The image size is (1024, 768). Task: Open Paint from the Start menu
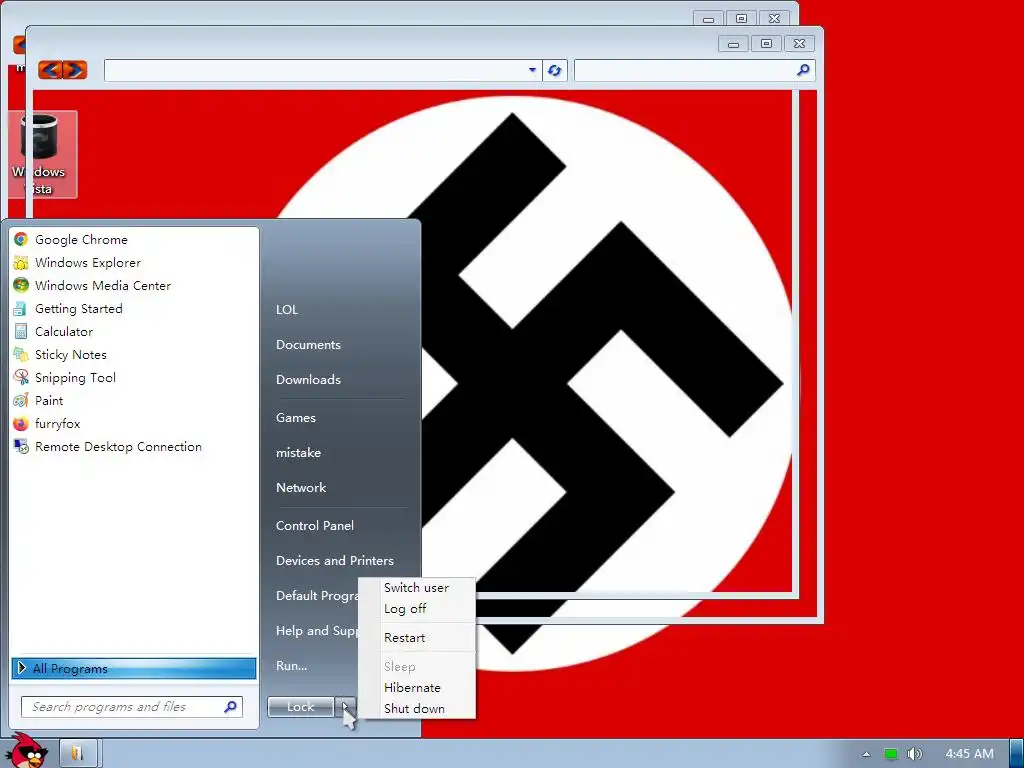click(x=49, y=400)
